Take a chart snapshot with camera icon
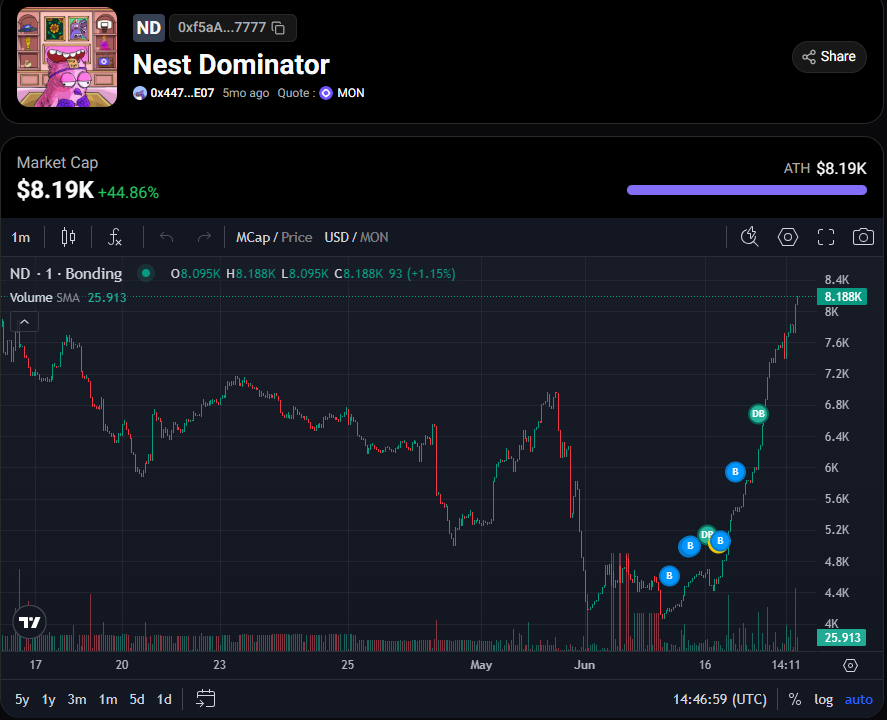887x720 pixels. point(863,237)
